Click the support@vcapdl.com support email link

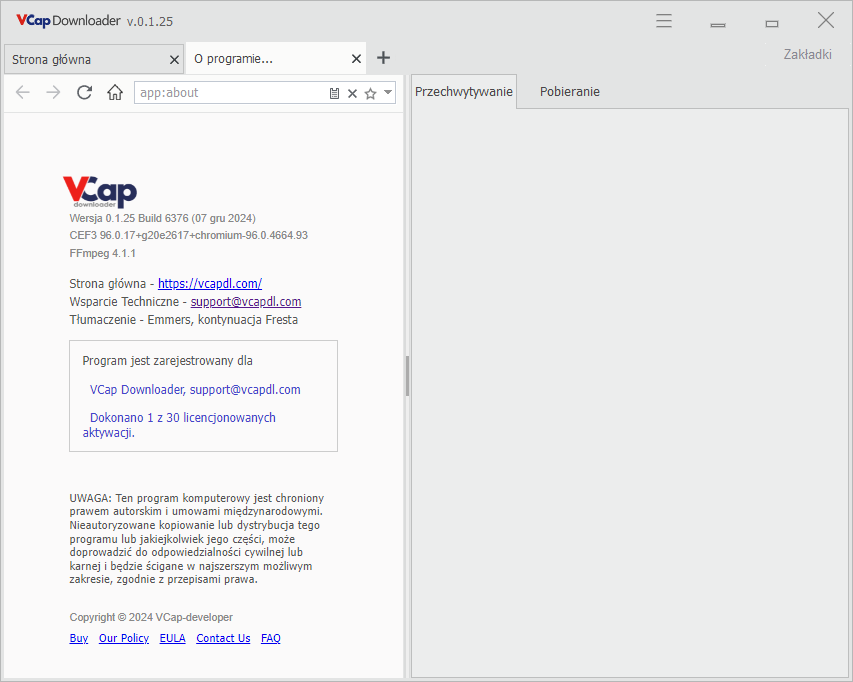[x=246, y=301]
